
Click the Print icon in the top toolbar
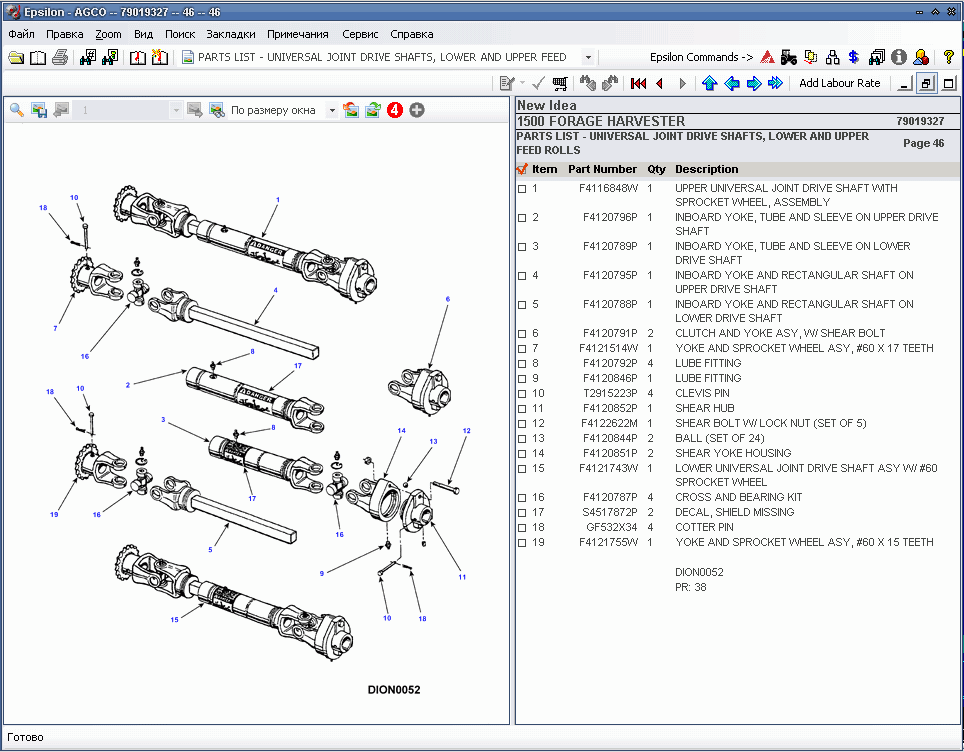tap(59, 58)
